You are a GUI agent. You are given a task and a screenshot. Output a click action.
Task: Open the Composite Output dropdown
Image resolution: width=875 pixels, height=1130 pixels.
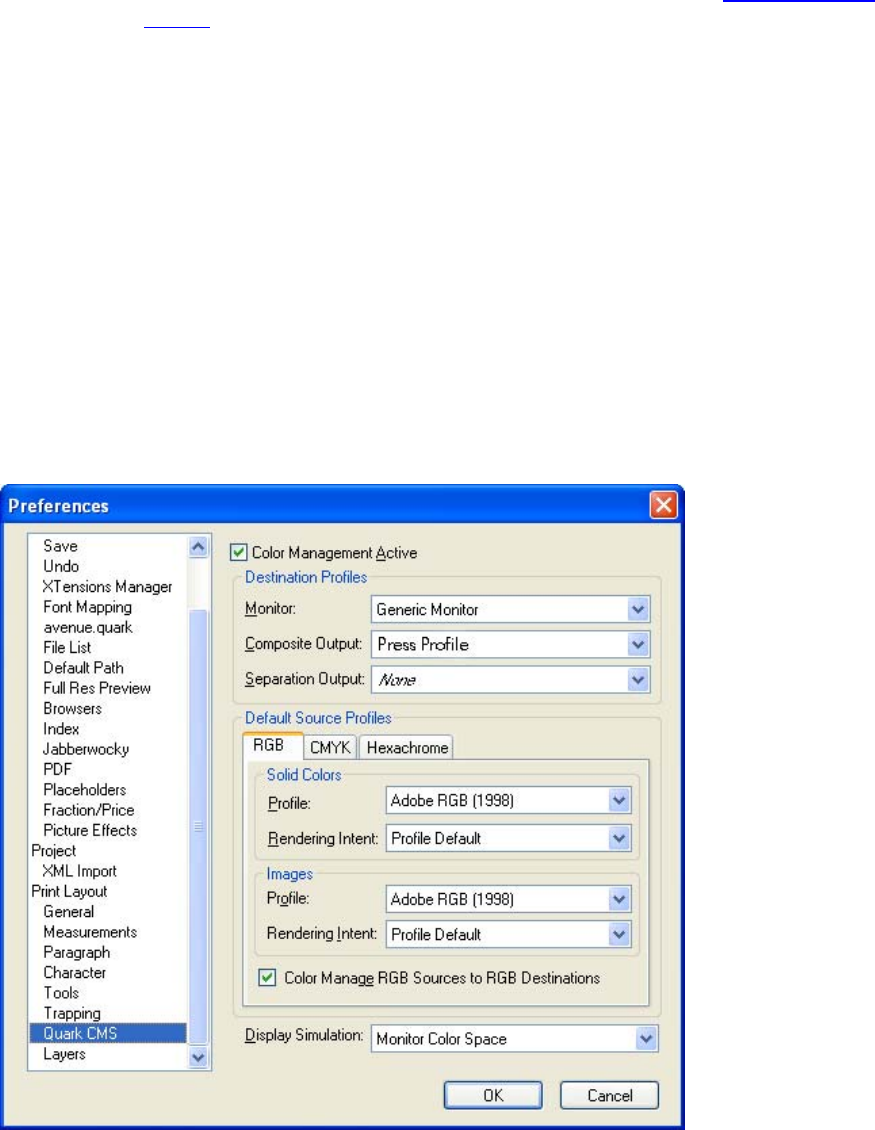point(510,644)
